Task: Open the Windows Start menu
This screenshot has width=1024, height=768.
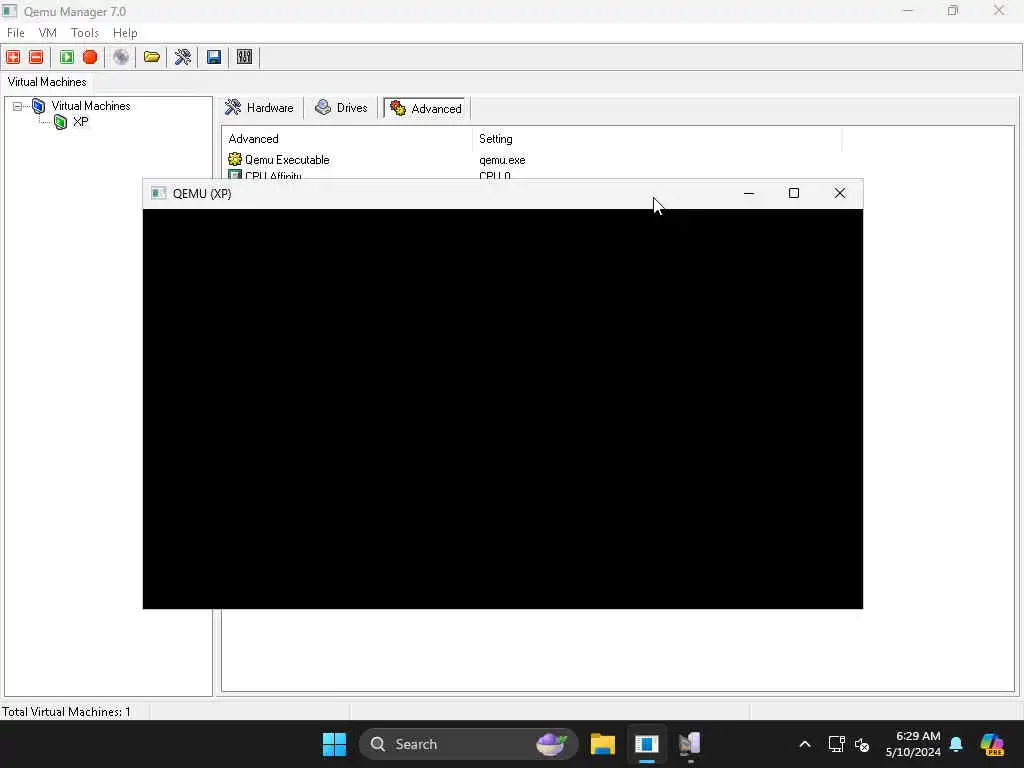Action: [x=334, y=744]
